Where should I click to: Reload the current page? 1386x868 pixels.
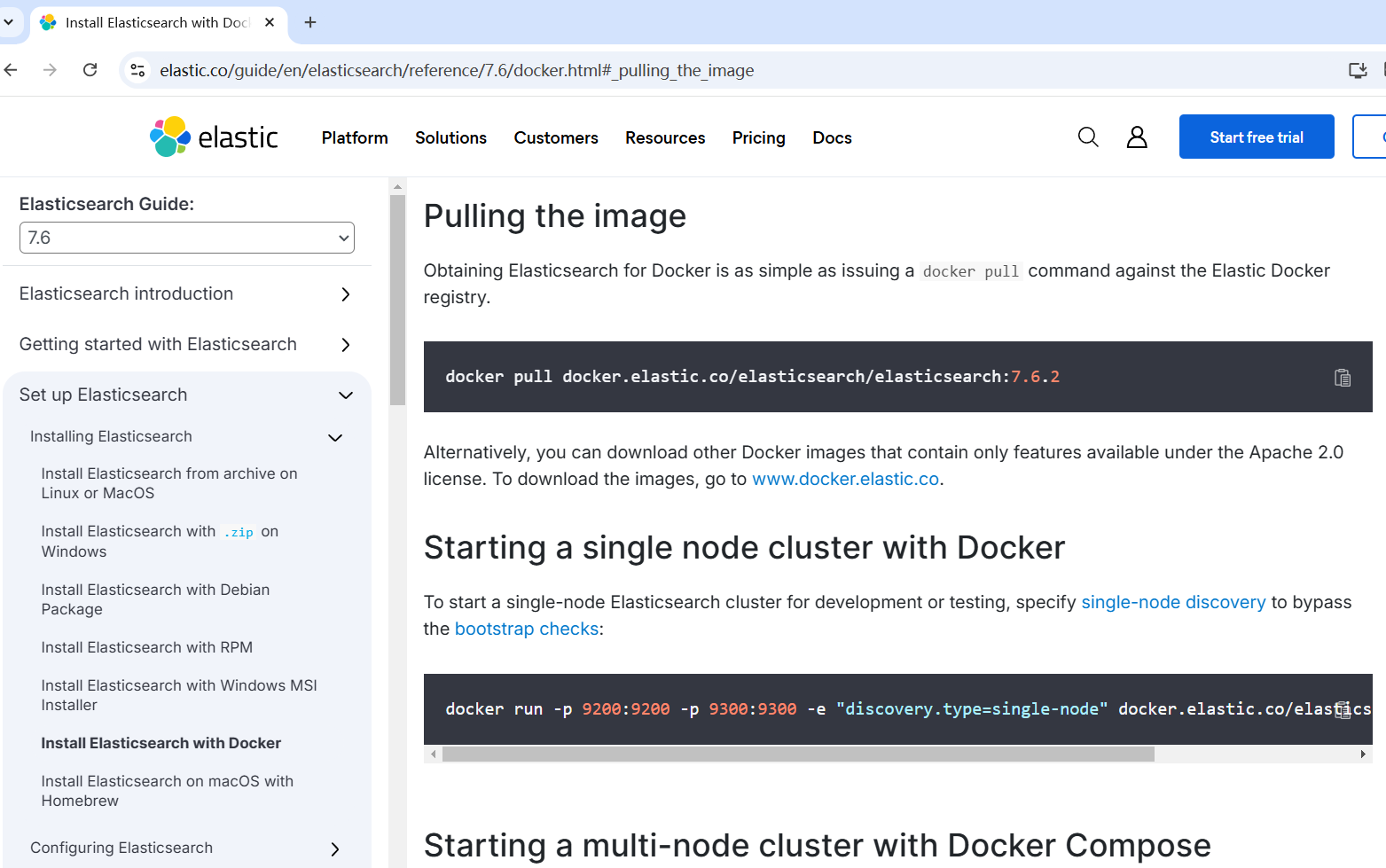(x=90, y=70)
